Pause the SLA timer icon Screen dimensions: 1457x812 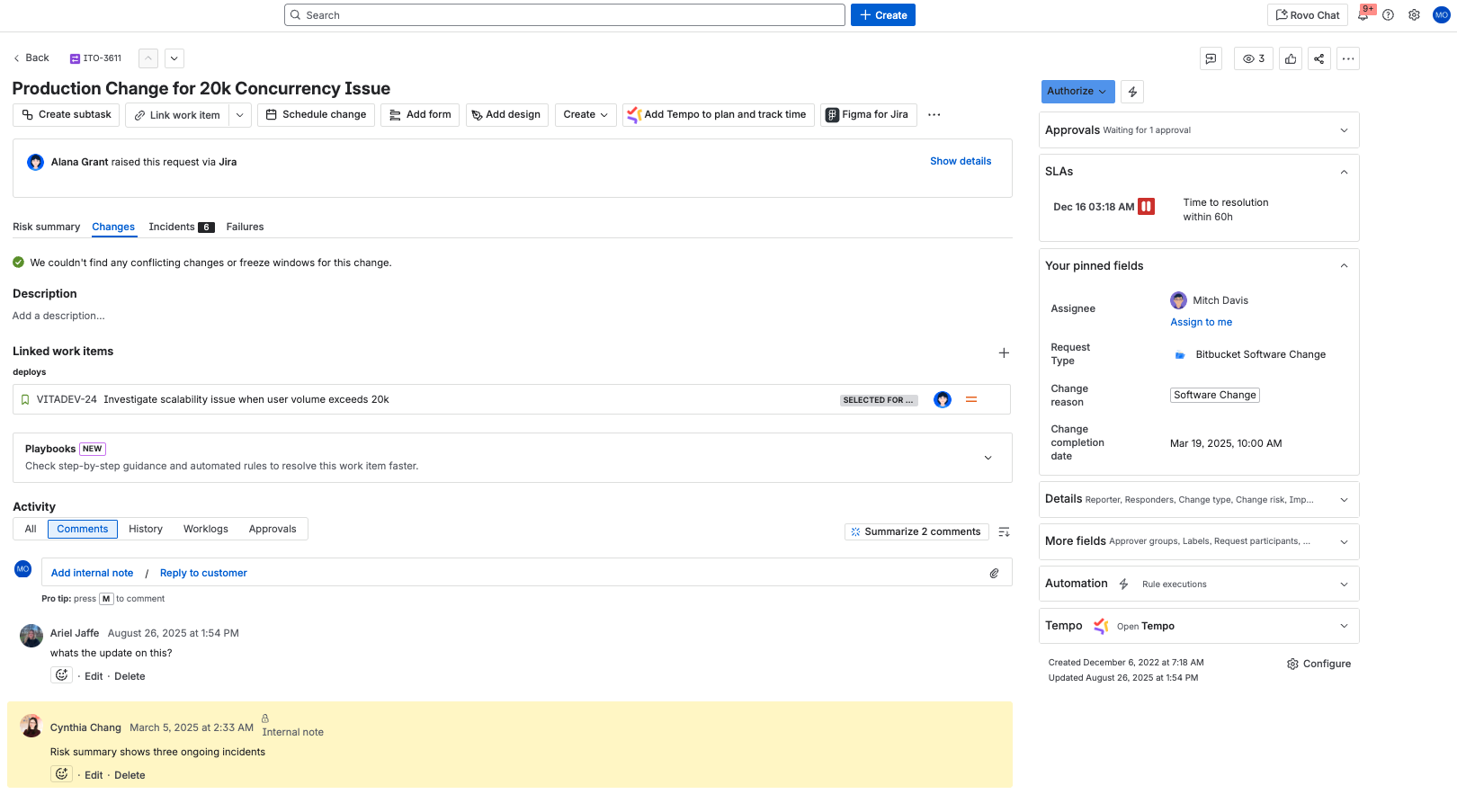pyautogui.click(x=1146, y=206)
